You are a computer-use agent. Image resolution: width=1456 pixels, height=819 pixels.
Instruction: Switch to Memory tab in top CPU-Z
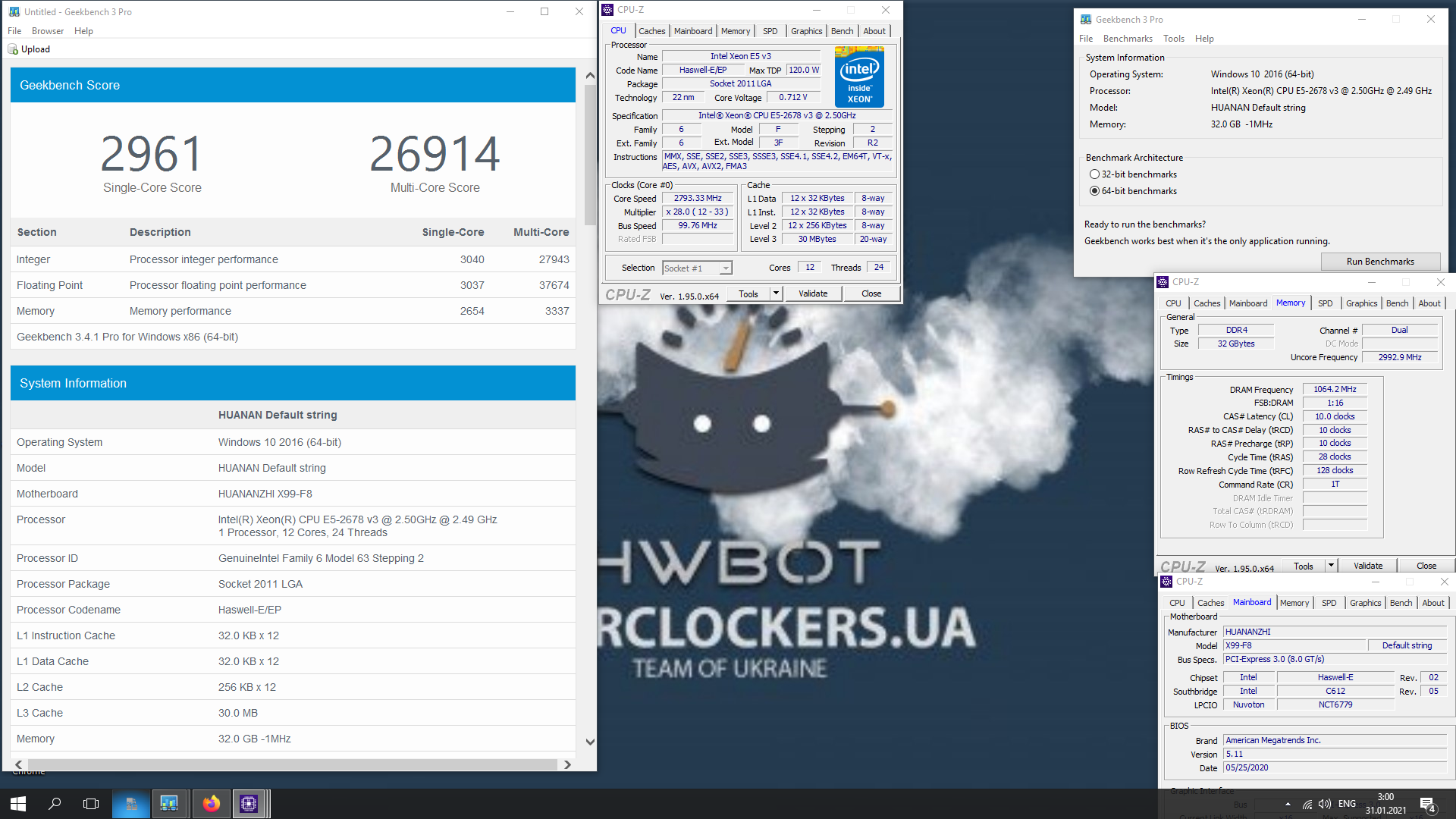pyautogui.click(x=735, y=31)
